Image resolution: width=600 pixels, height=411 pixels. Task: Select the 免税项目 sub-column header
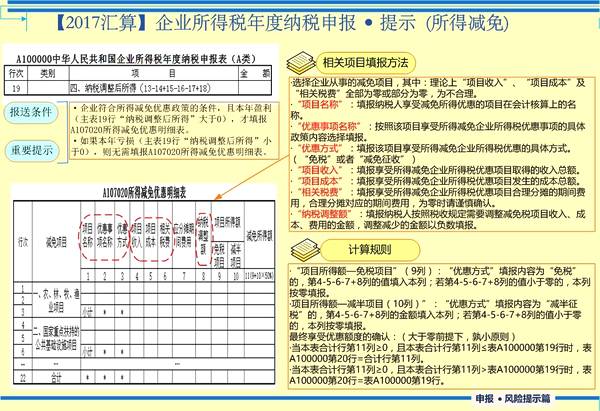(x=219, y=256)
